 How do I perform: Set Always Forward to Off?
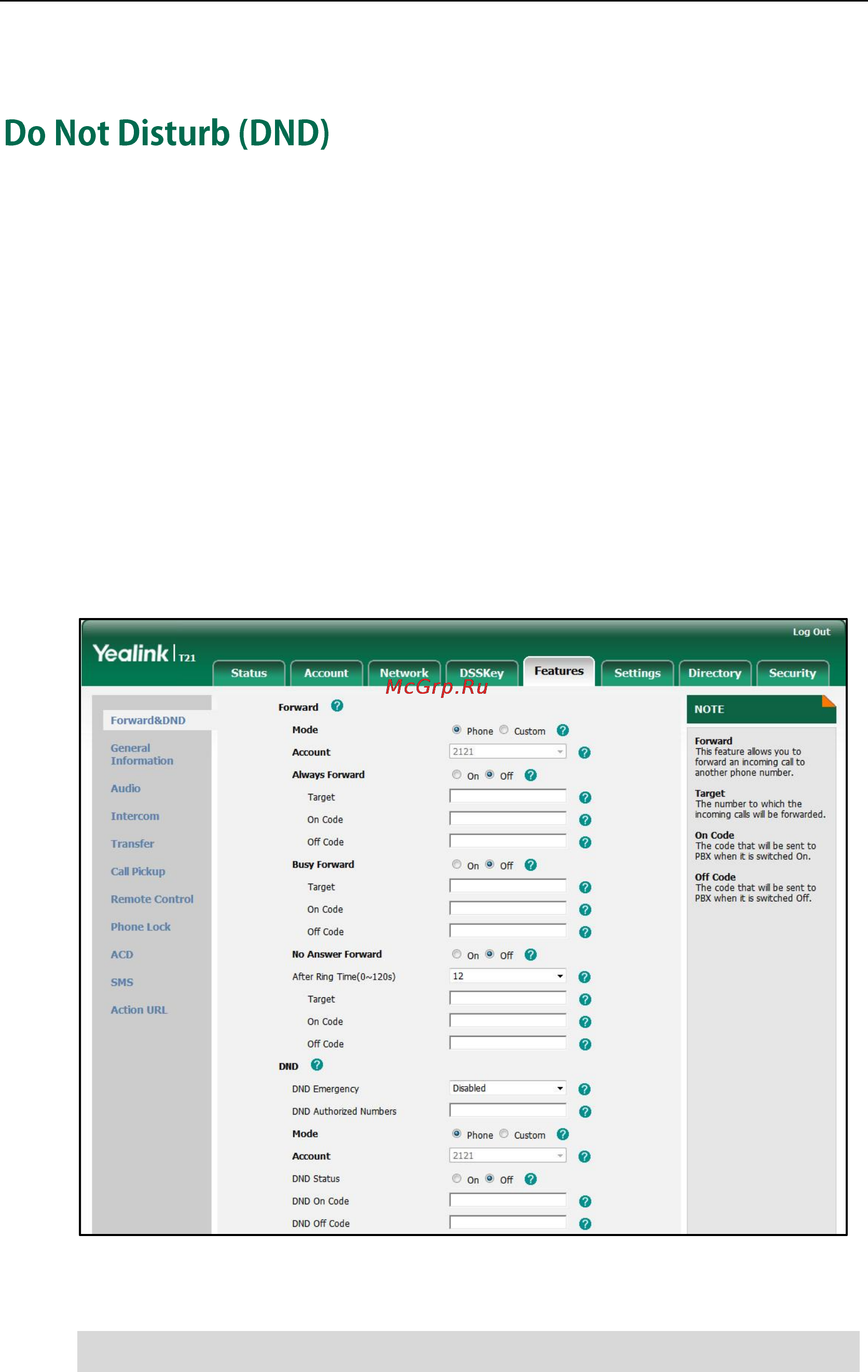click(x=489, y=774)
